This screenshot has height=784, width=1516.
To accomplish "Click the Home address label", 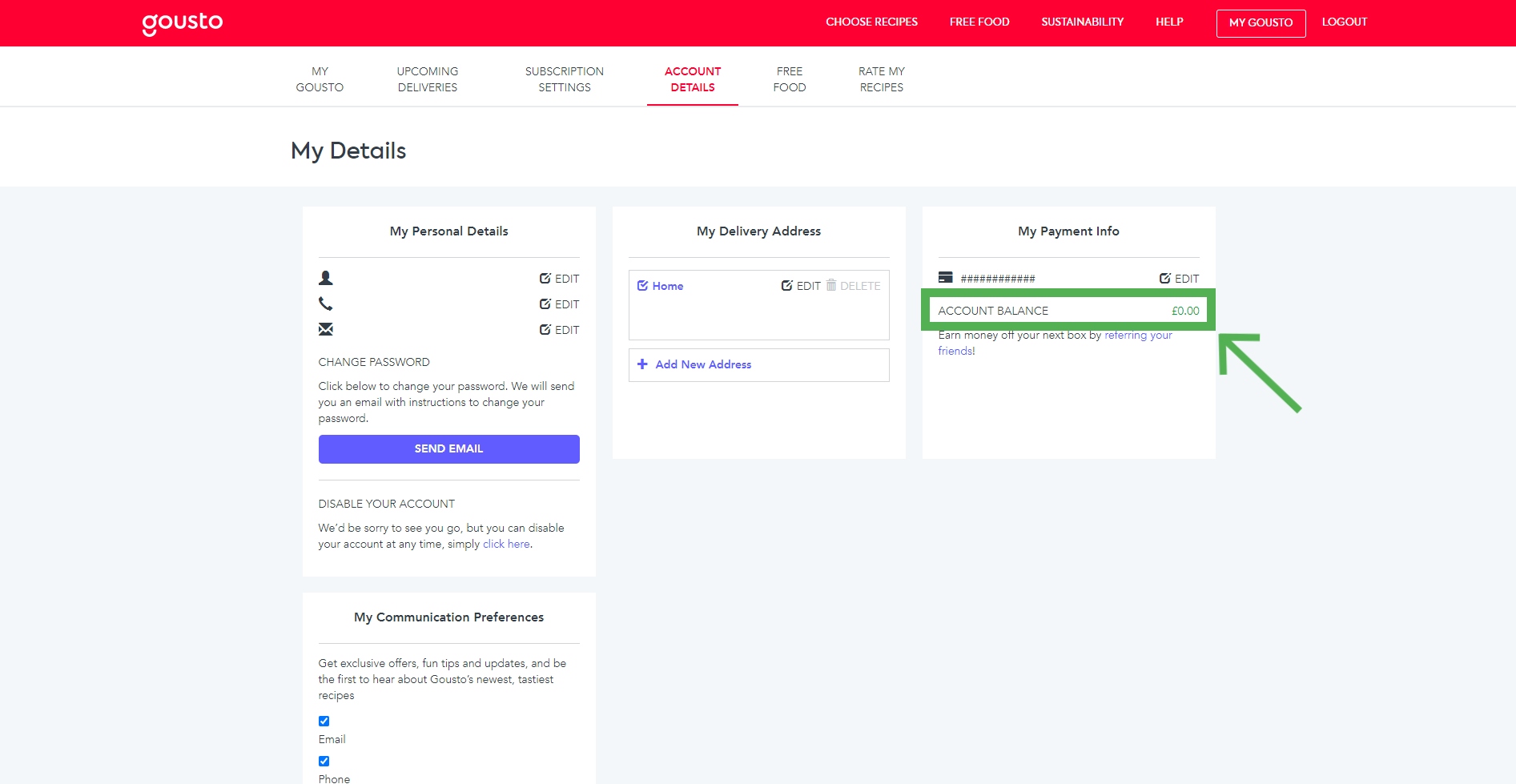I will tap(668, 286).
